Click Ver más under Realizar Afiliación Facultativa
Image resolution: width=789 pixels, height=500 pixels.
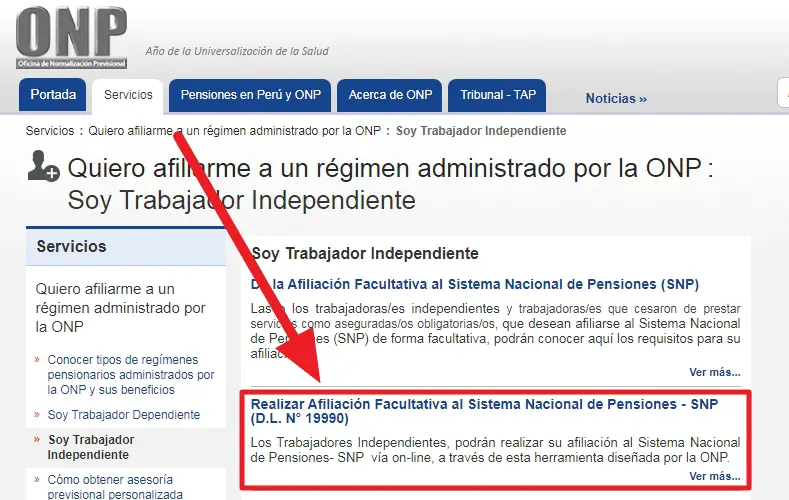715,476
